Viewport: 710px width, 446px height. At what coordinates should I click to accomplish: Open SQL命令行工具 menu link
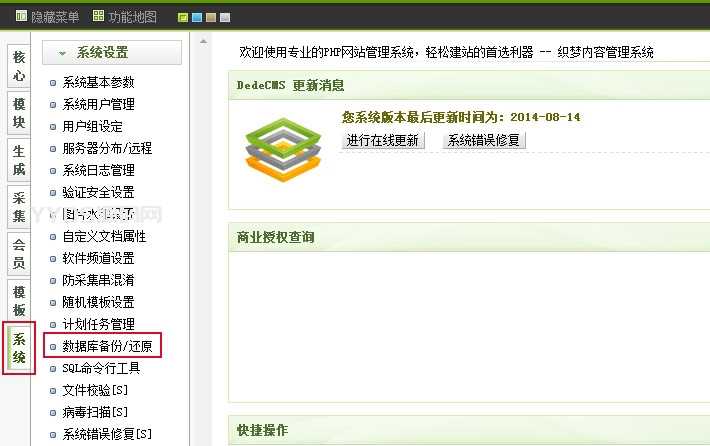(101, 368)
